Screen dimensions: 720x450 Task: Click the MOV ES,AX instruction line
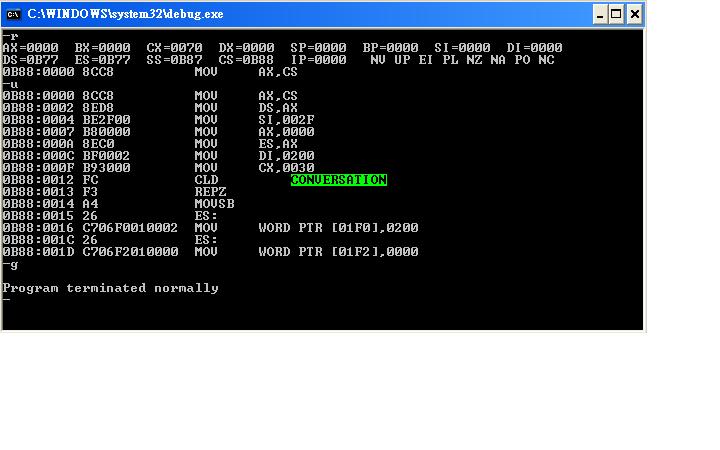click(150, 144)
